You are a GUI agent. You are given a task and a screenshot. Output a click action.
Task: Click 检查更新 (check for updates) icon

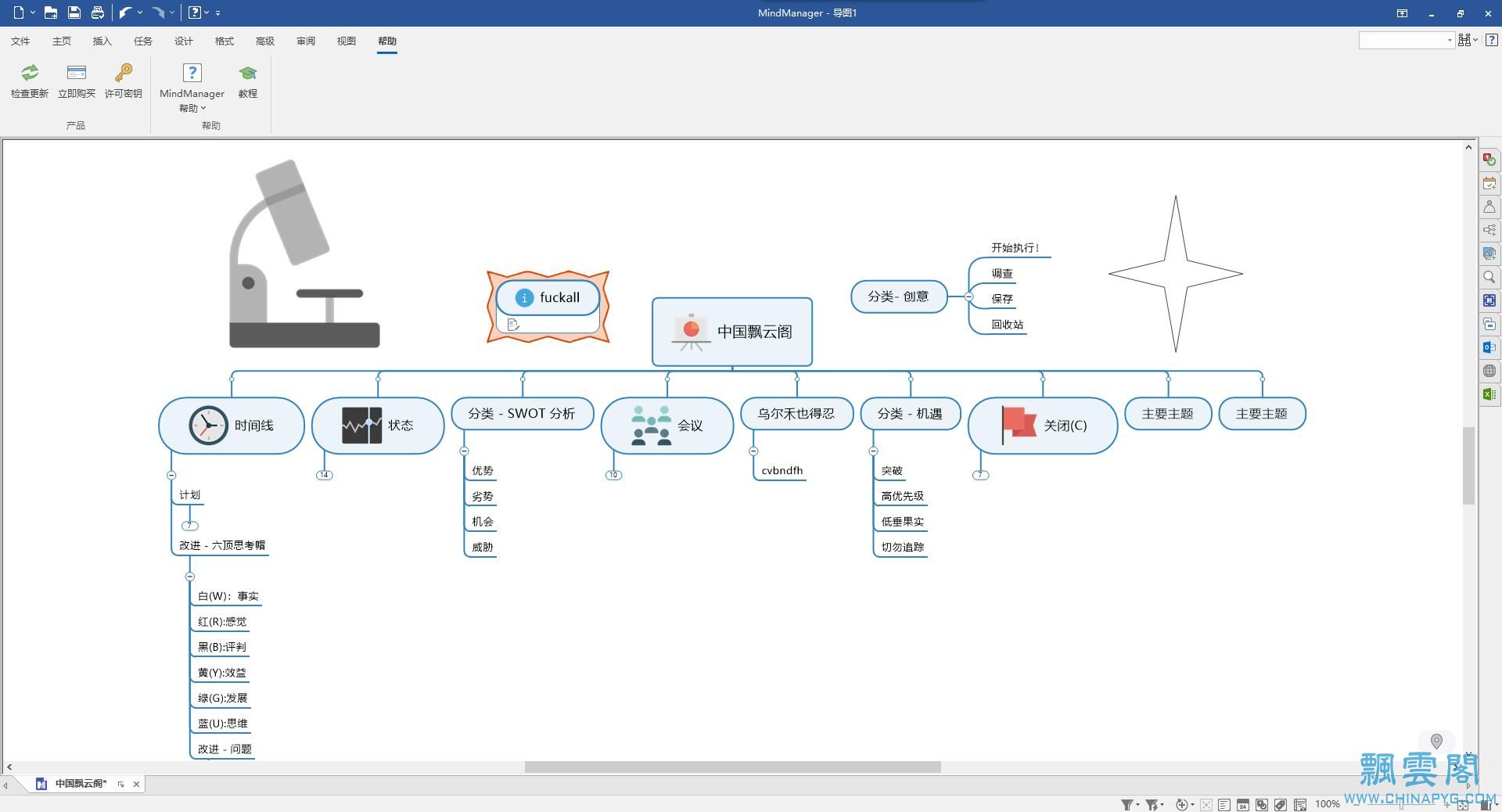pos(30,73)
